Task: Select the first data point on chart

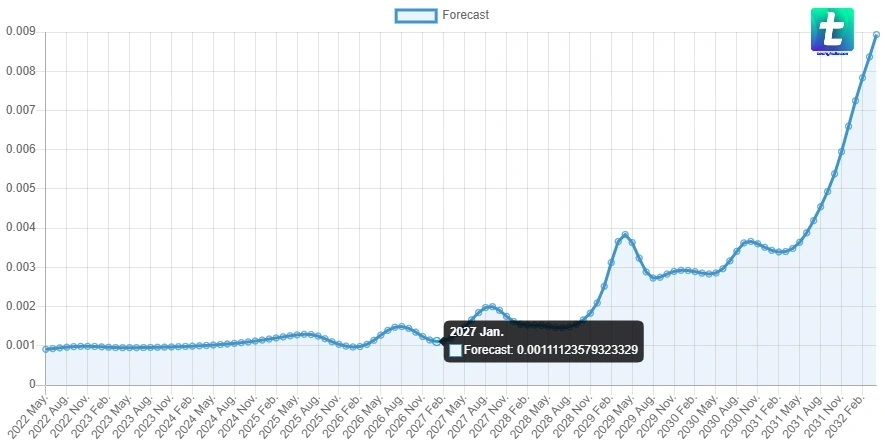Action: click(46, 349)
